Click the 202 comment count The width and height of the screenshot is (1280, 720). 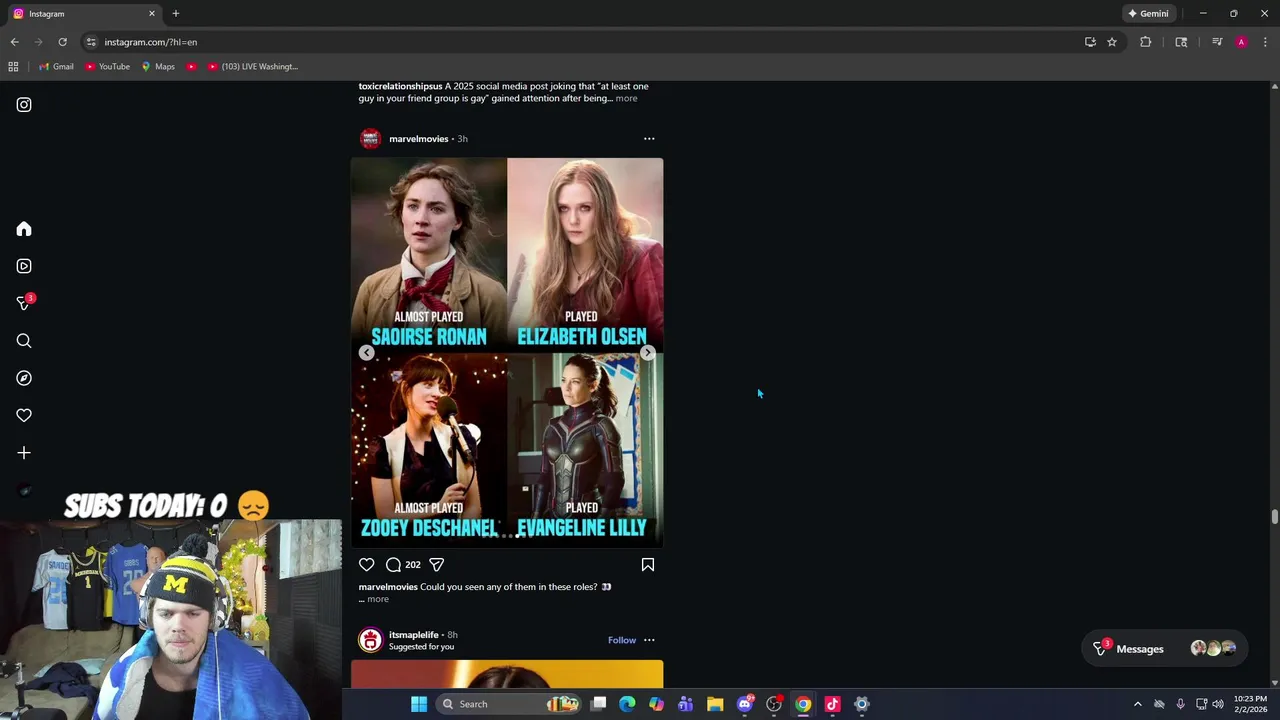(412, 565)
